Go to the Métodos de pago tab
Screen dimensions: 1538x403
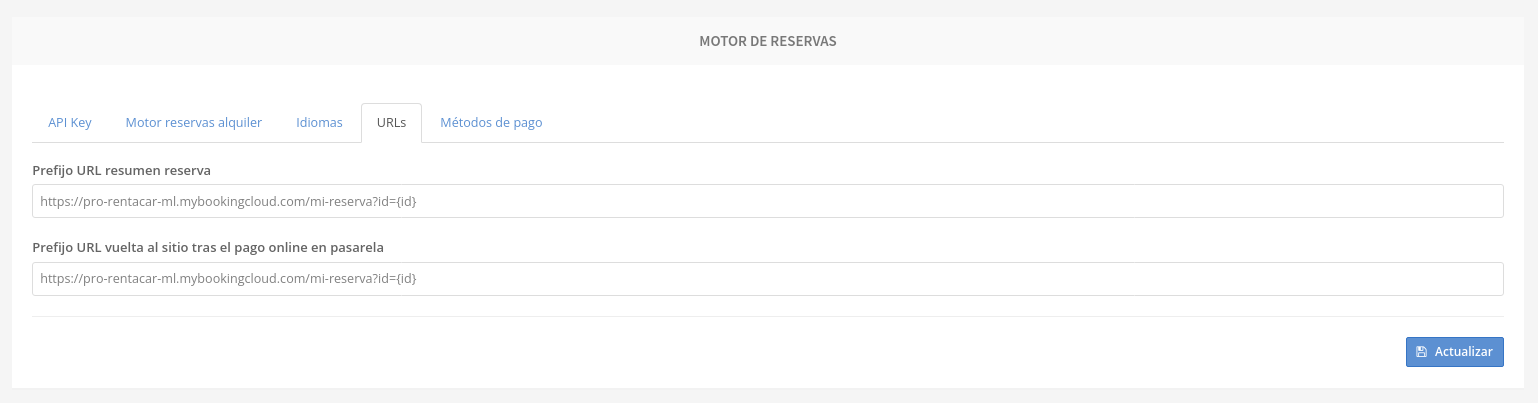[x=491, y=123]
